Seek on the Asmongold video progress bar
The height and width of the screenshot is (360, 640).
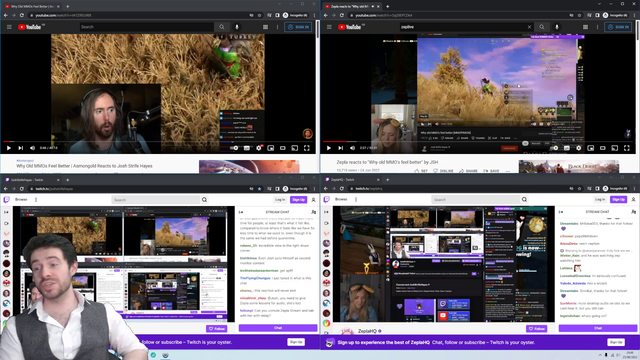coord(158,142)
